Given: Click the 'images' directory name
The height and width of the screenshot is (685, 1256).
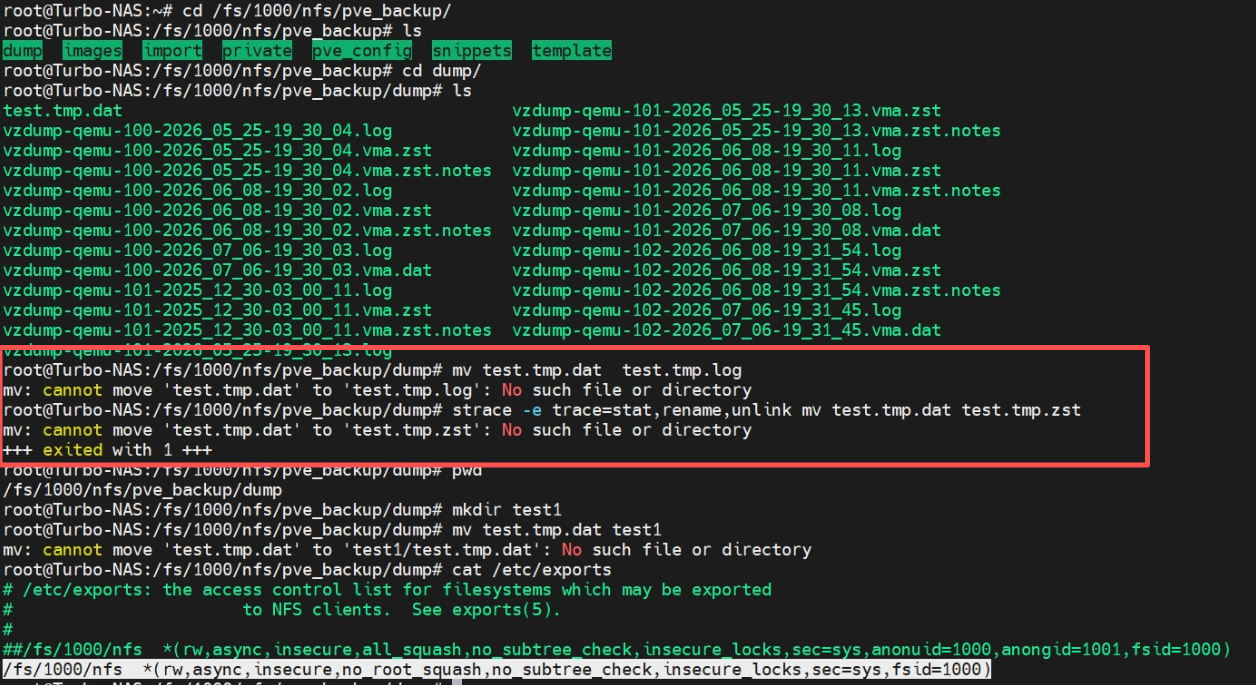Looking at the screenshot, I should tap(93, 50).
